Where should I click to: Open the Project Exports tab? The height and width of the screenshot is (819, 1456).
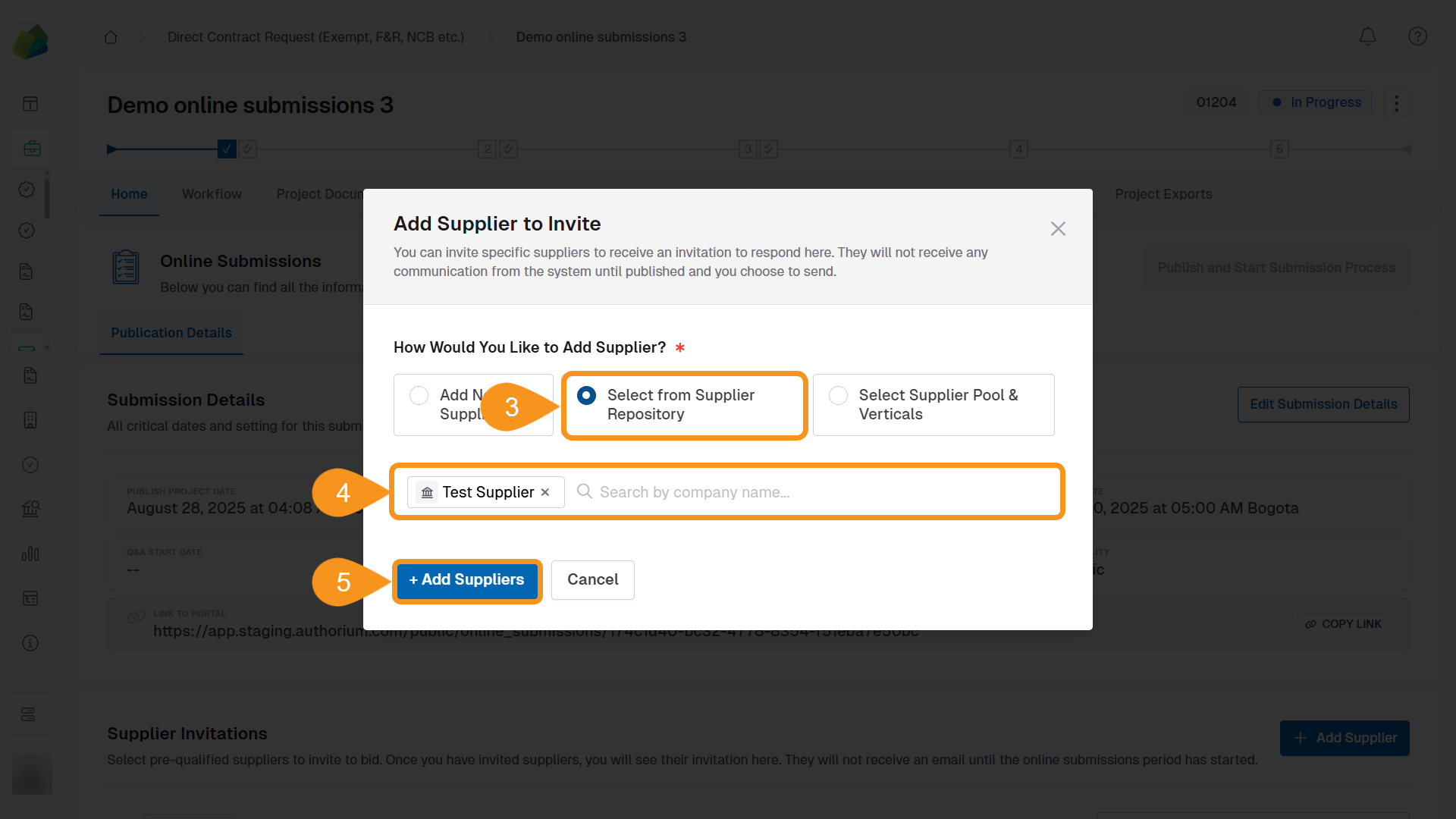pos(1163,194)
